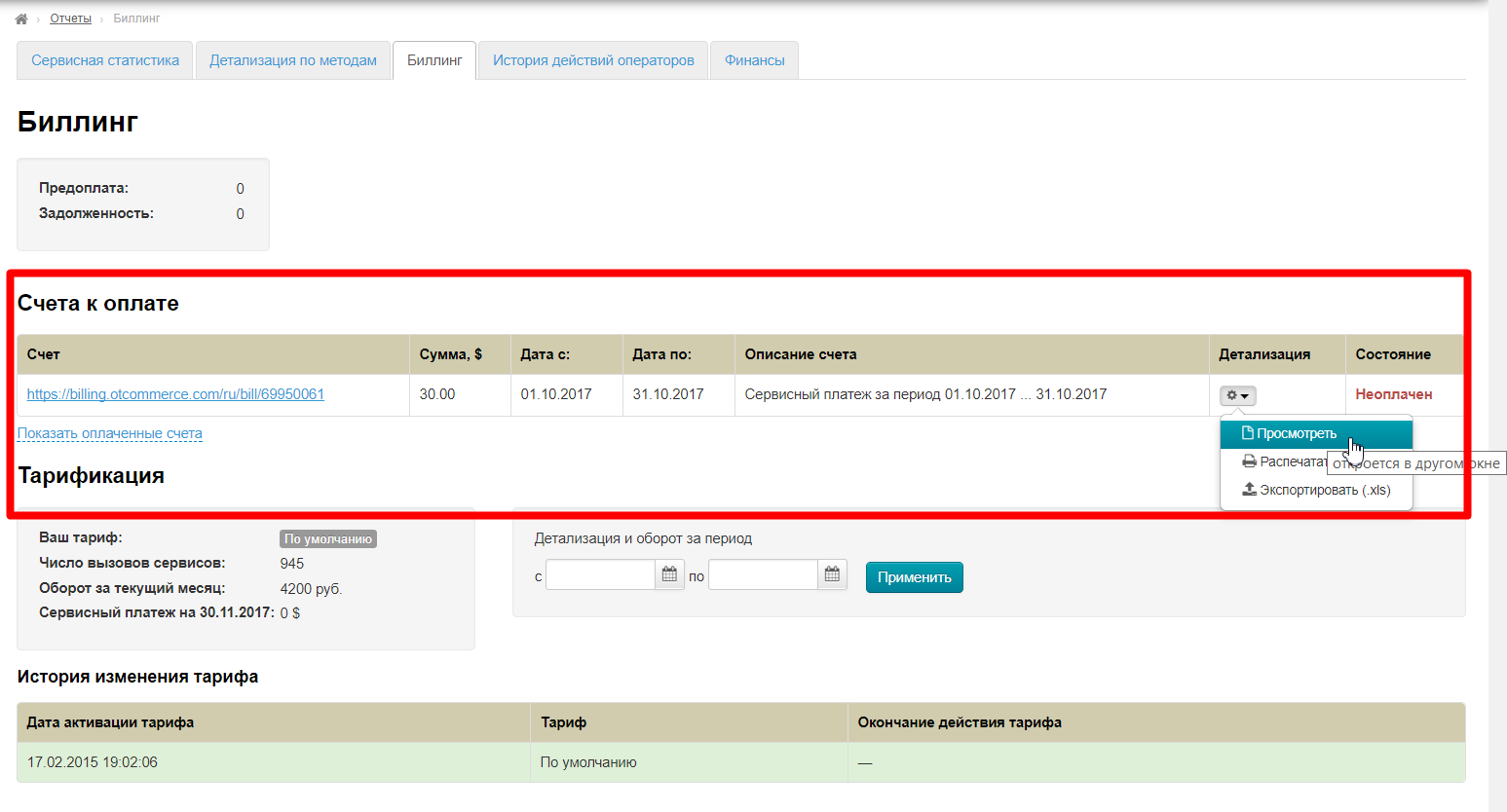The height and width of the screenshot is (812, 1507).
Task: Click the Отчеты breadcrumb link
Action: point(70,17)
